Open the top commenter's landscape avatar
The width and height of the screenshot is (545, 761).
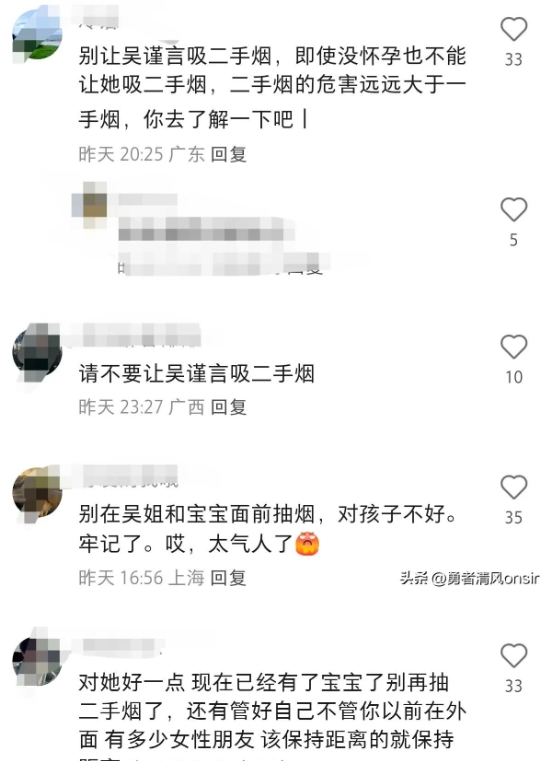coord(37,36)
